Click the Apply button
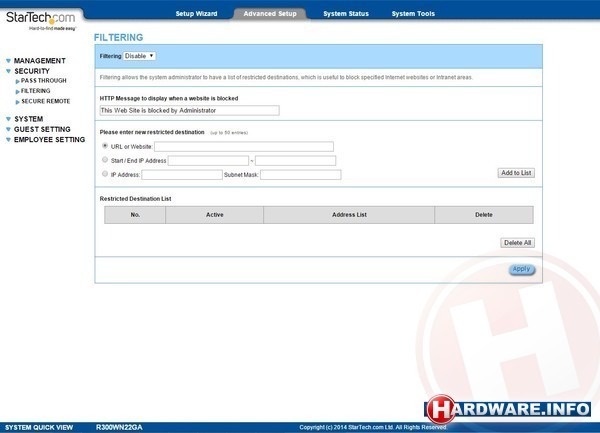This screenshot has height=433, width=600. pyautogui.click(x=522, y=269)
